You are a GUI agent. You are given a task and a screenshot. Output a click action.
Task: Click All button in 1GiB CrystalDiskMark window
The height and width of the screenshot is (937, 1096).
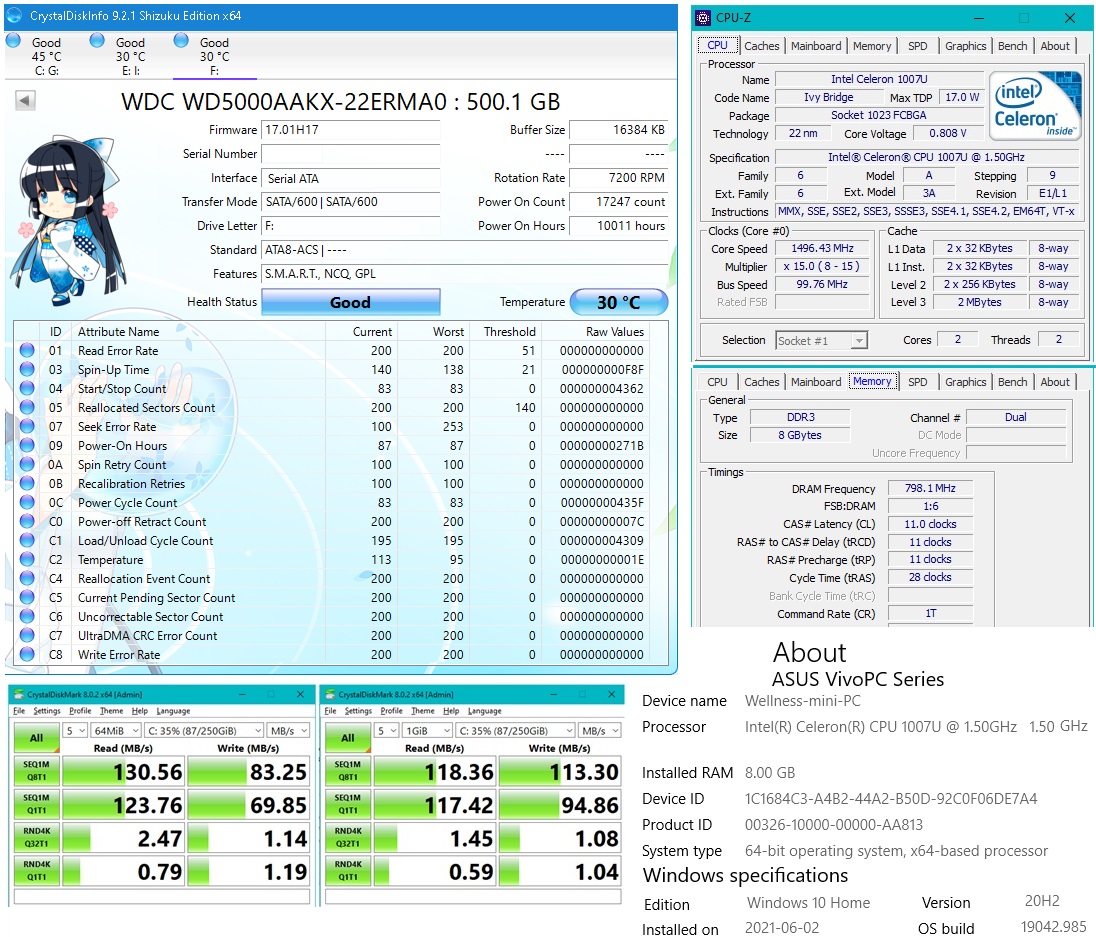(347, 738)
